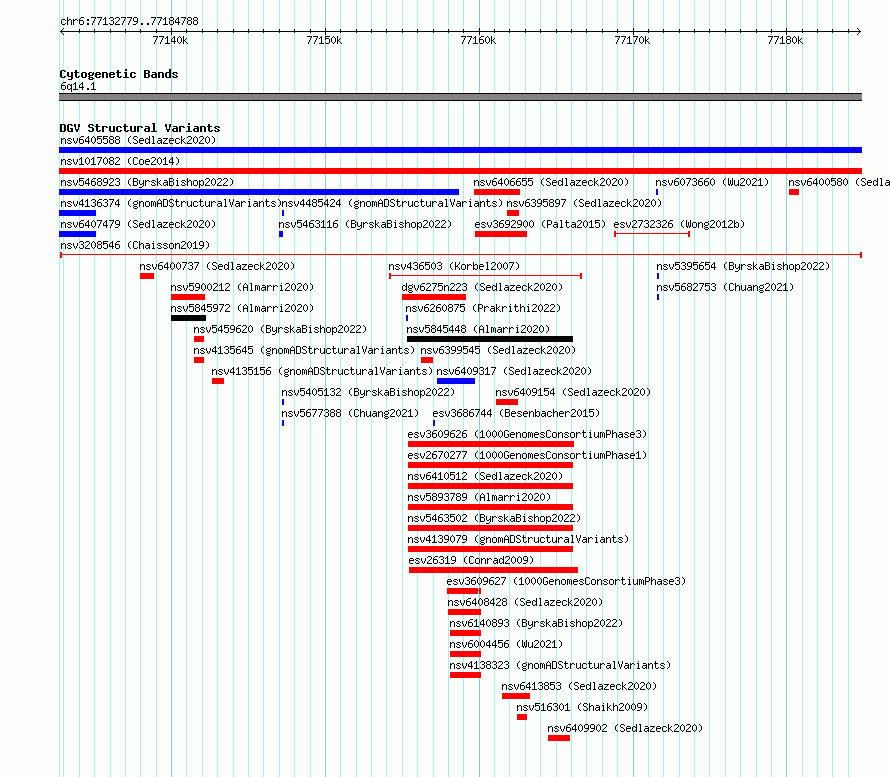Click nsv6409902 (Sedlazeck2020) label
This screenshot has height=777, width=890.
tap(625, 728)
